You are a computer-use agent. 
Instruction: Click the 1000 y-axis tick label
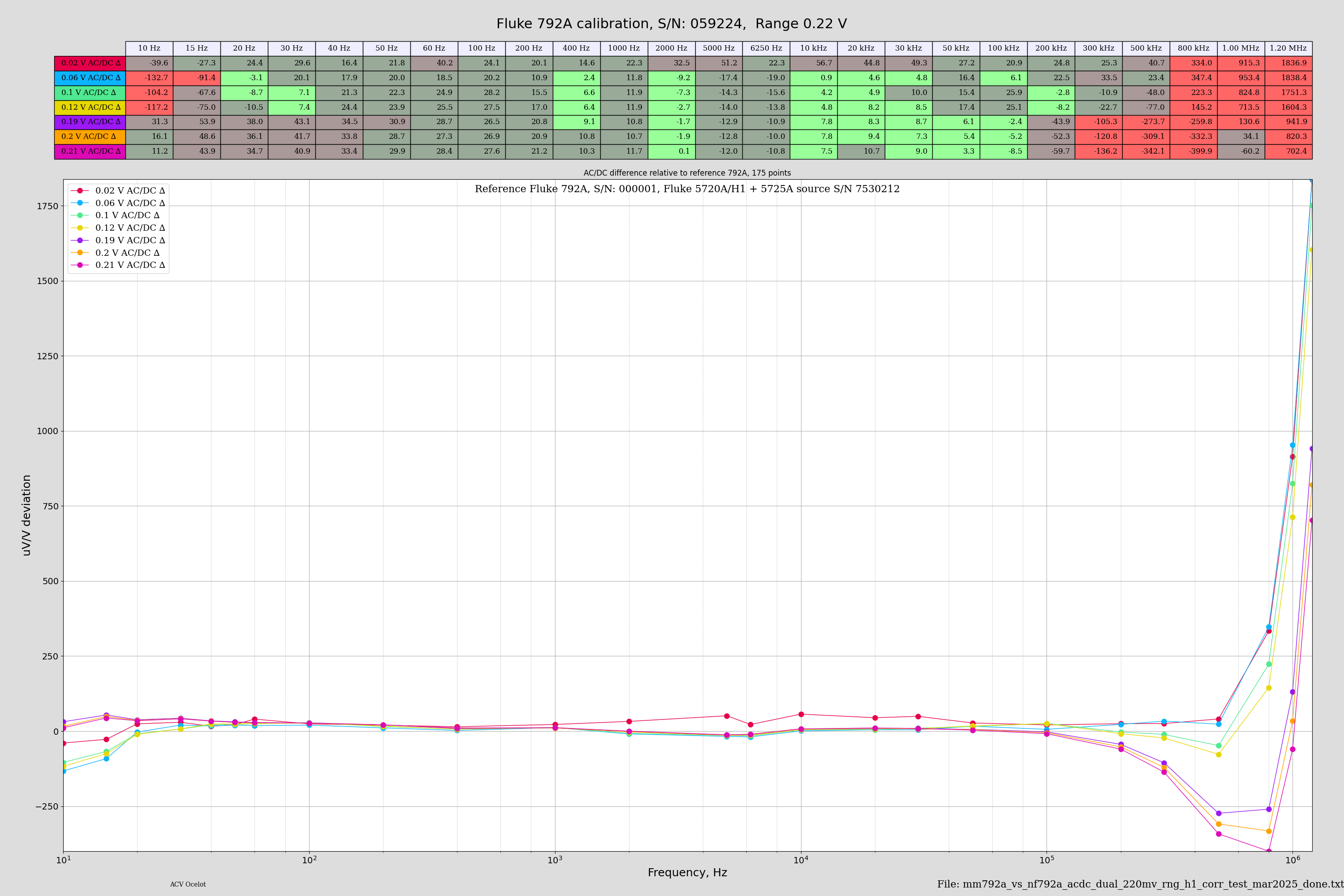47,431
